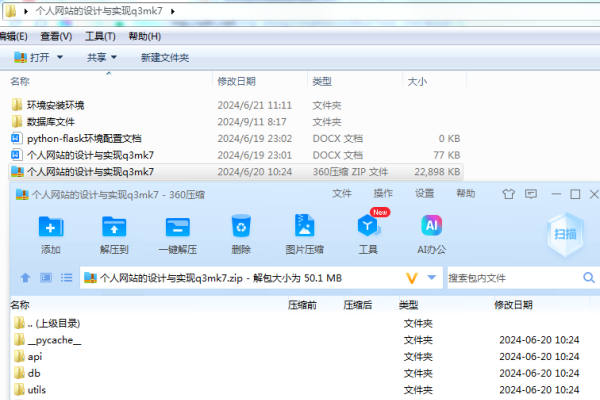This screenshot has width=600, height=400.
Task: Click the 数据库文件 folder icon in Explorer
Action: (x=16, y=121)
